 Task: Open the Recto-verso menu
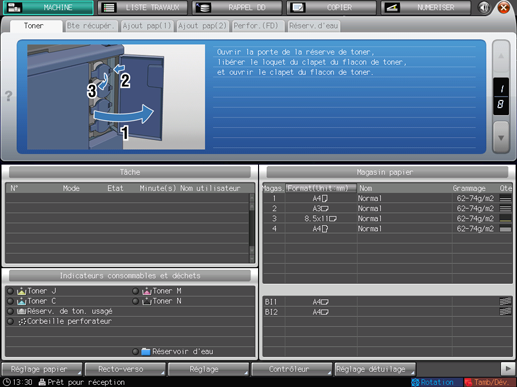[125, 369]
